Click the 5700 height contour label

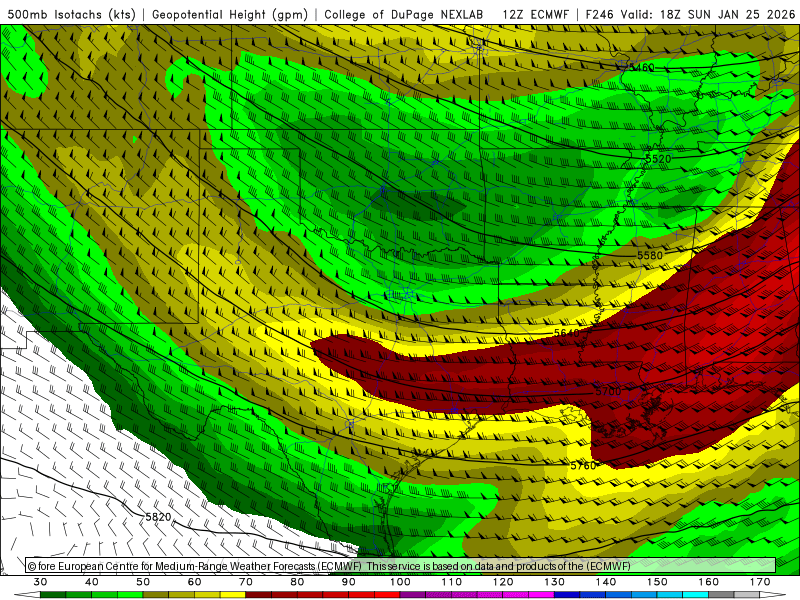(x=608, y=391)
